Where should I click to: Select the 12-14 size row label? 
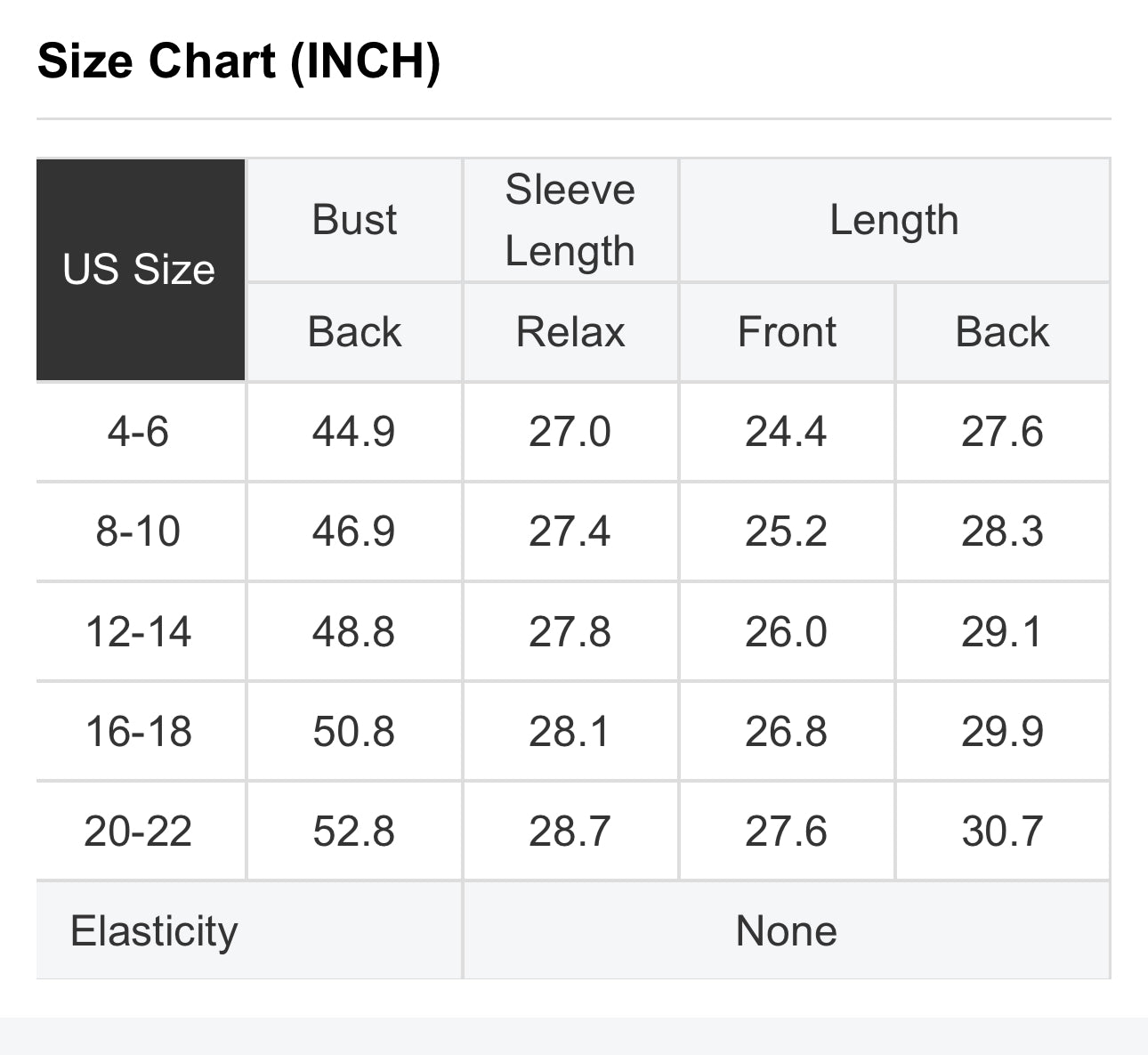pyautogui.click(x=139, y=632)
